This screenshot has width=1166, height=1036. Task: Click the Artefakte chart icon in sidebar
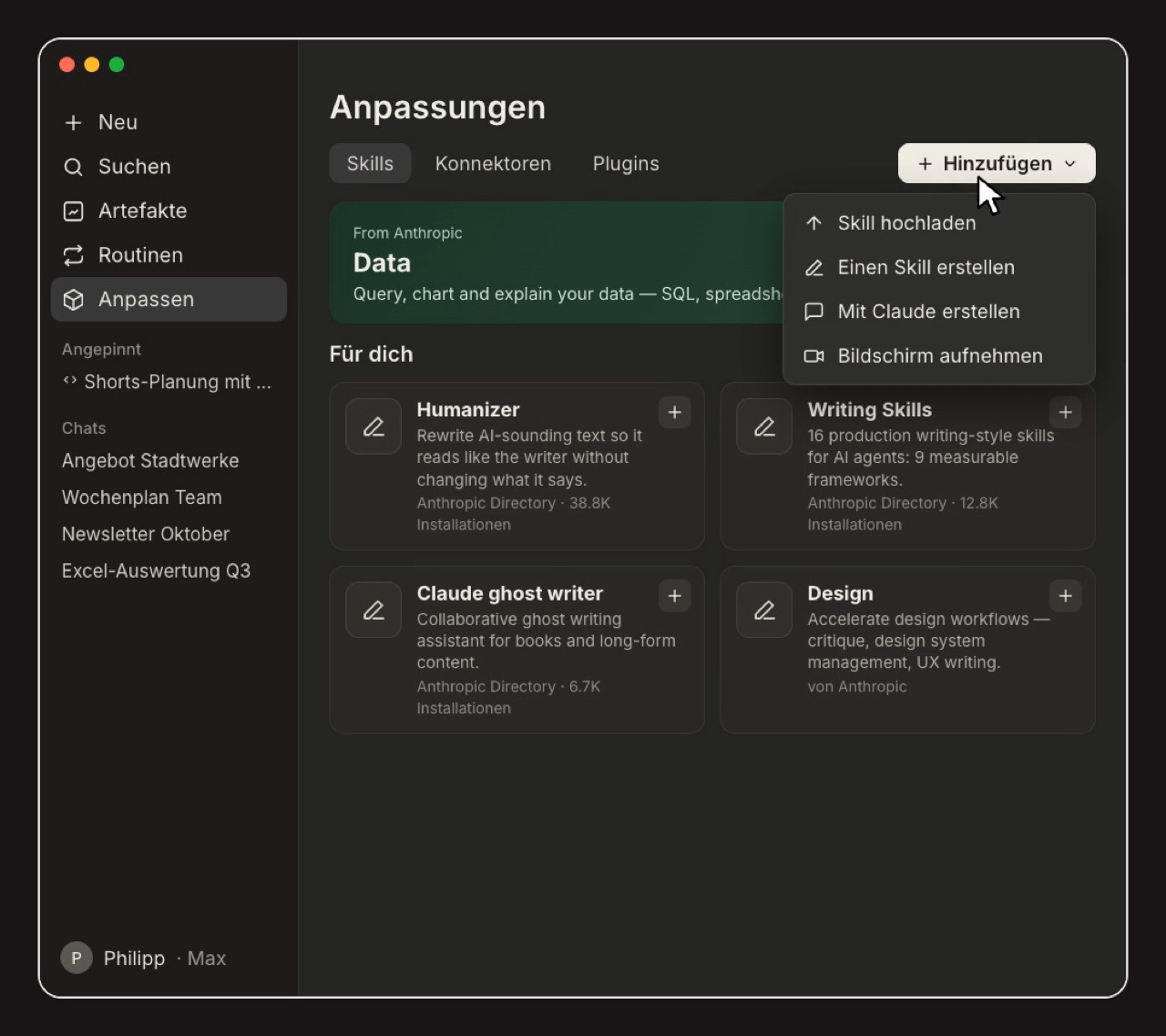[74, 211]
